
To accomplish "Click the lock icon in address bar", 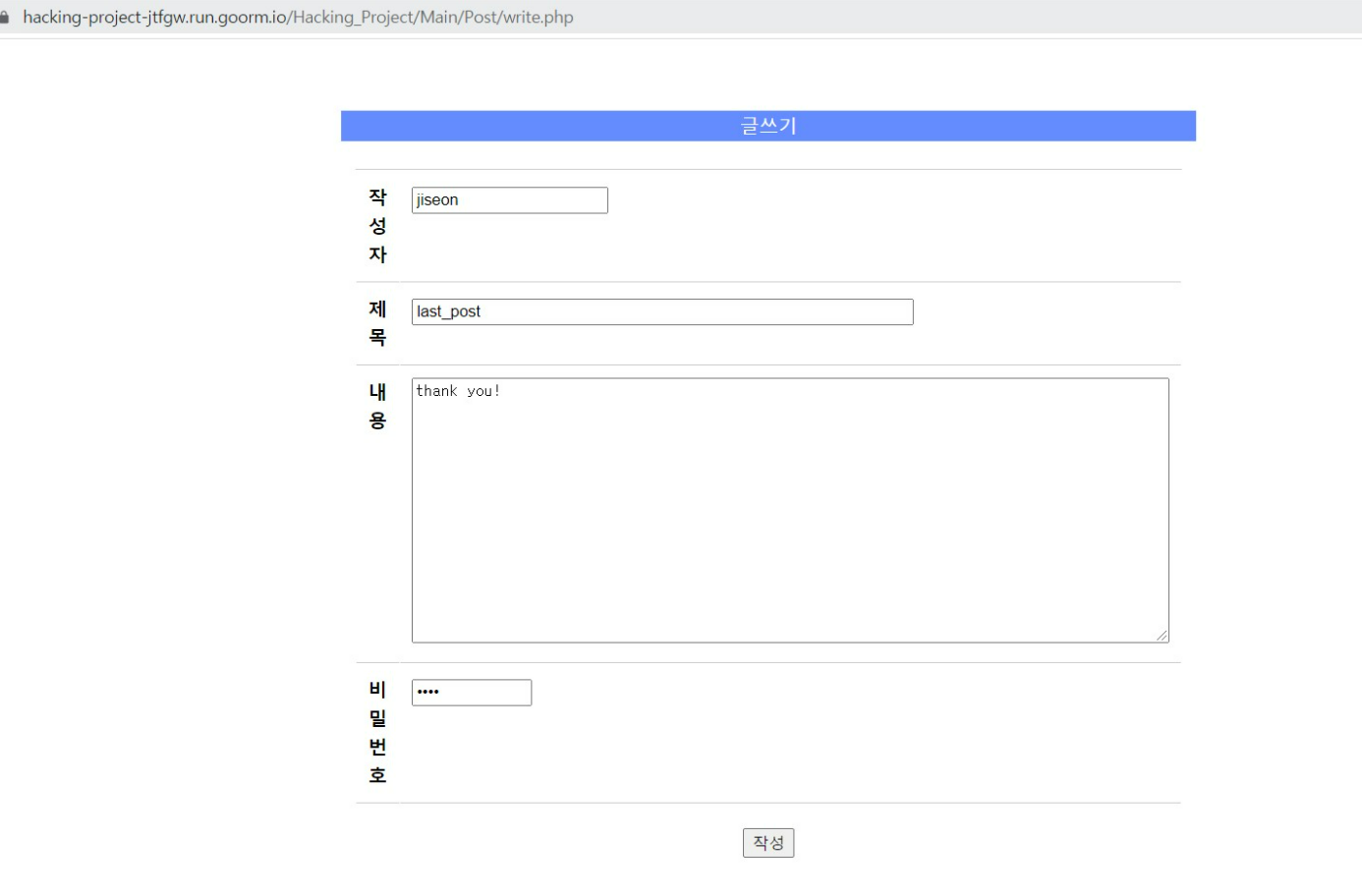I will [4, 17].
